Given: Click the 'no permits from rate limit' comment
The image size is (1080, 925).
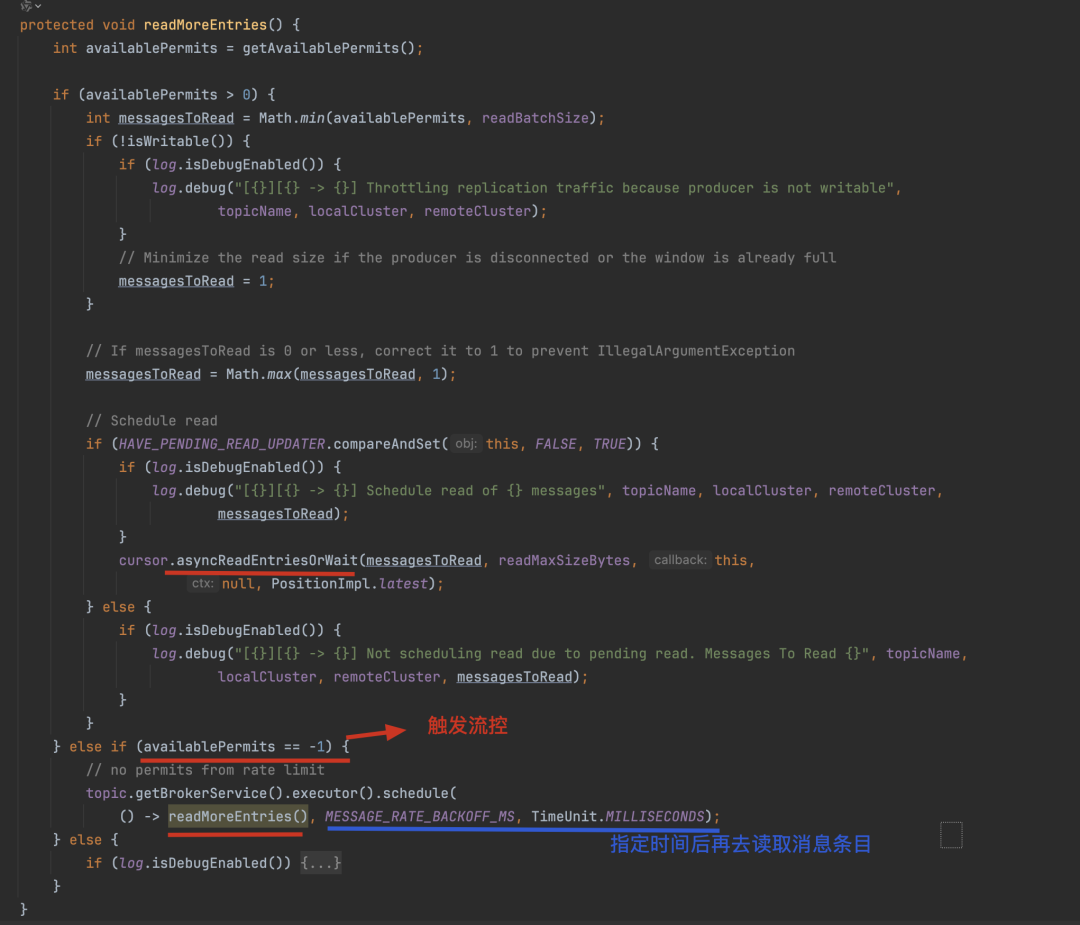Looking at the screenshot, I should tap(205, 770).
